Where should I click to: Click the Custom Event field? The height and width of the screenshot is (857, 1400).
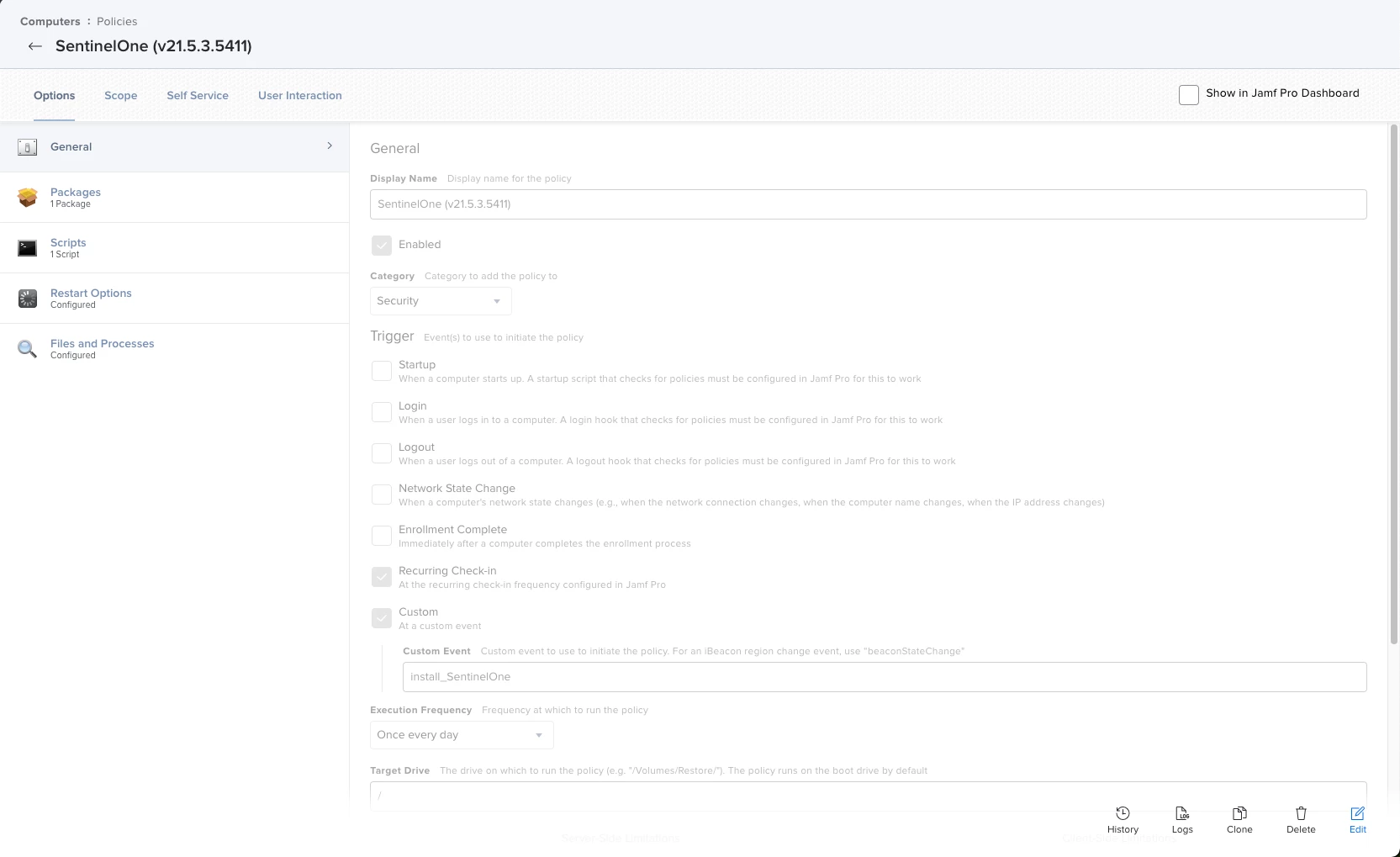coord(885,677)
